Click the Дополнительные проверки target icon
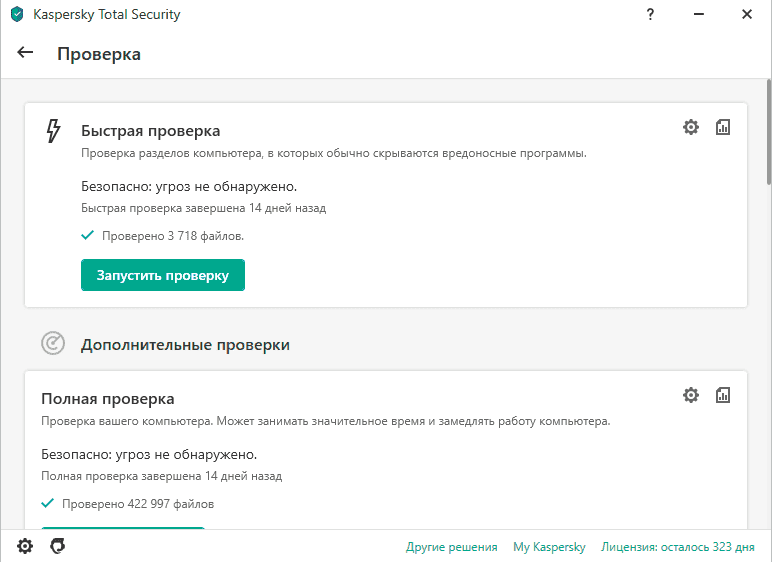 [x=53, y=344]
